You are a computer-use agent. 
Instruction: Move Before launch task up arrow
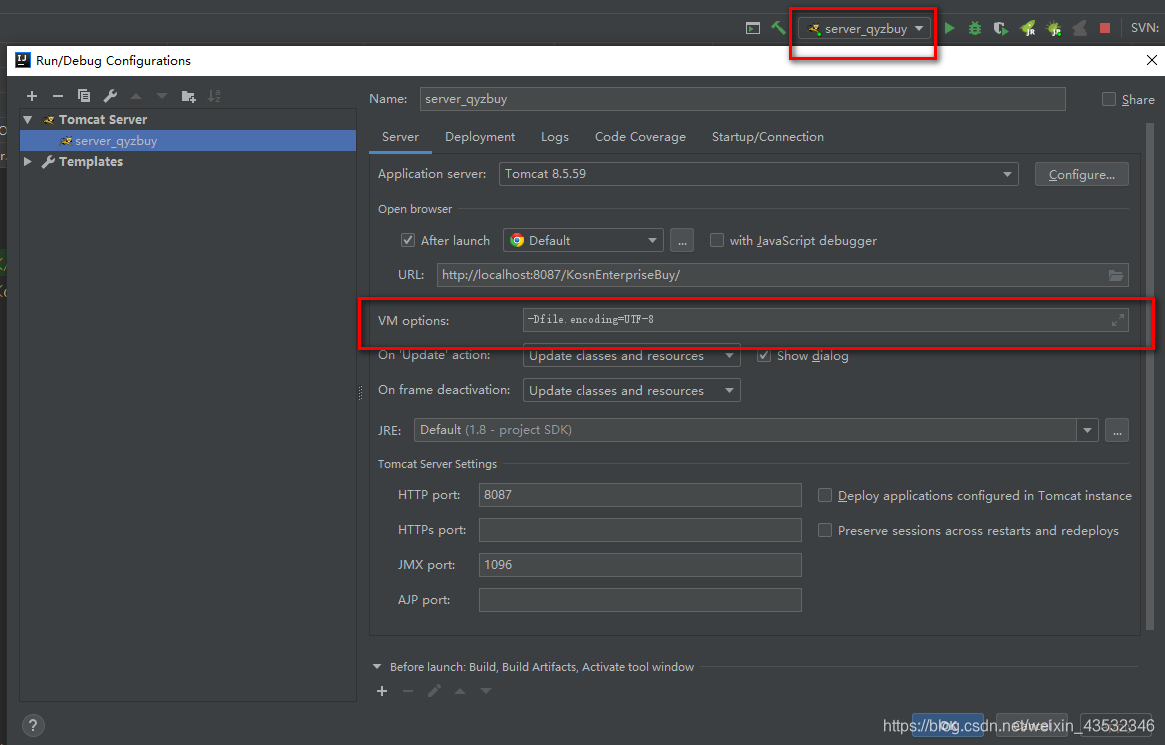[x=460, y=691]
